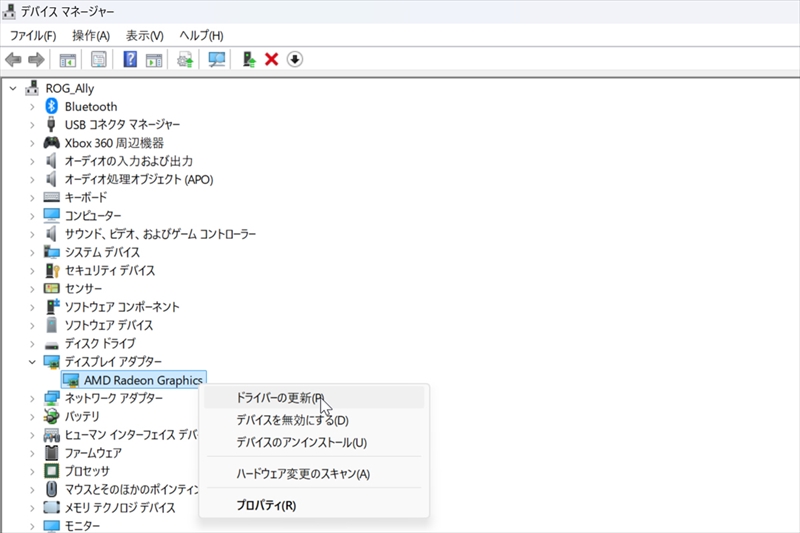Go back with the left arrow toolbar icon

(x=13, y=60)
